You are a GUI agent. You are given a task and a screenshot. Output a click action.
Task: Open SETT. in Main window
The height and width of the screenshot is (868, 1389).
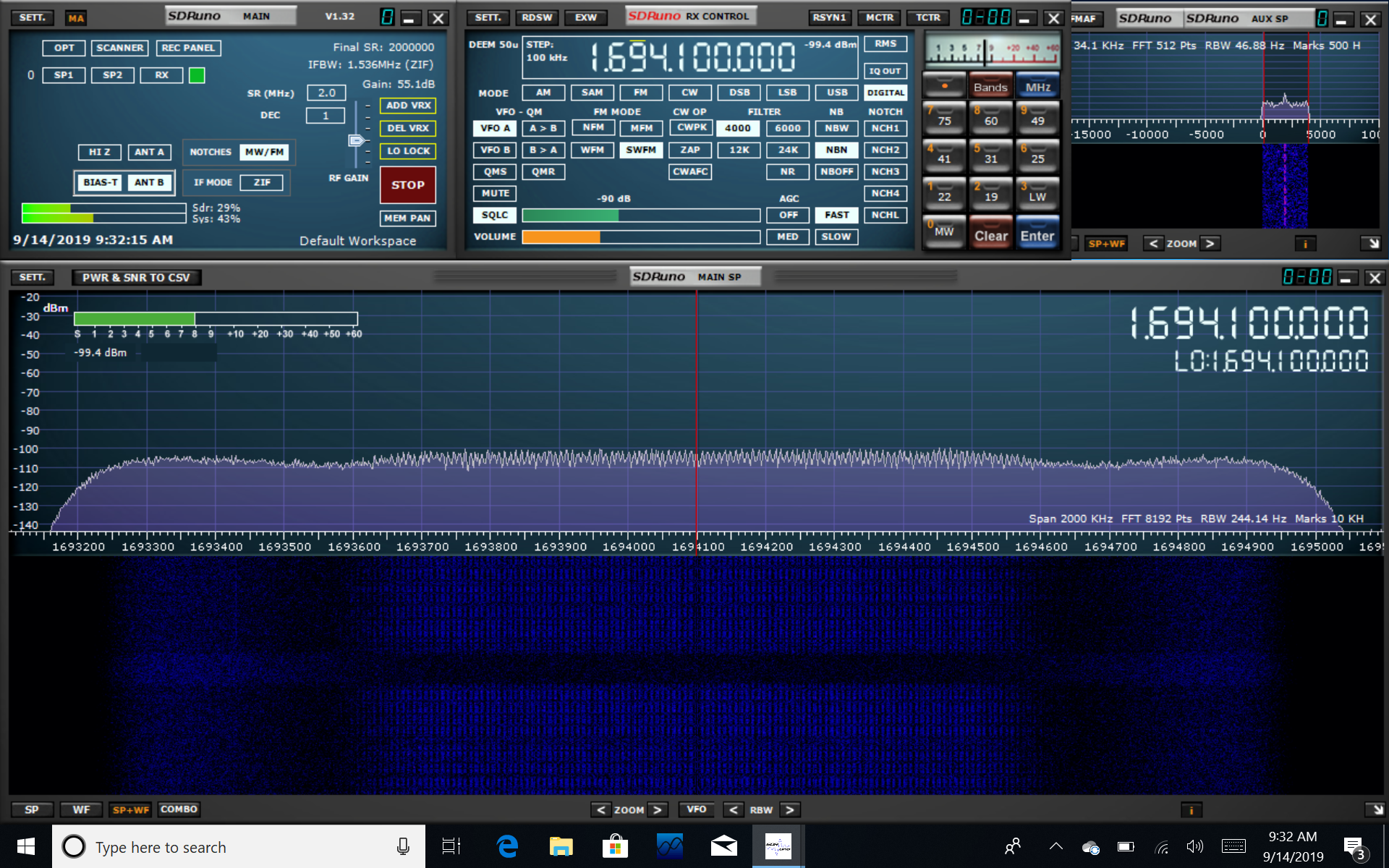(32, 17)
